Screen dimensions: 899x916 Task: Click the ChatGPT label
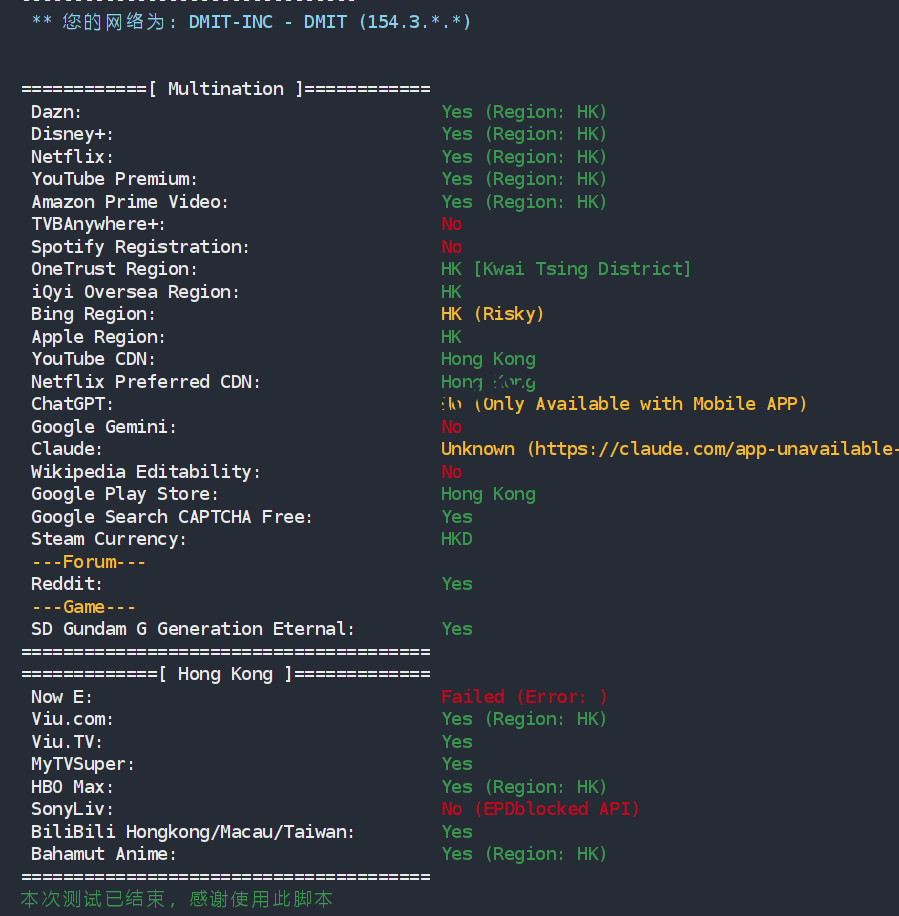pos(72,404)
